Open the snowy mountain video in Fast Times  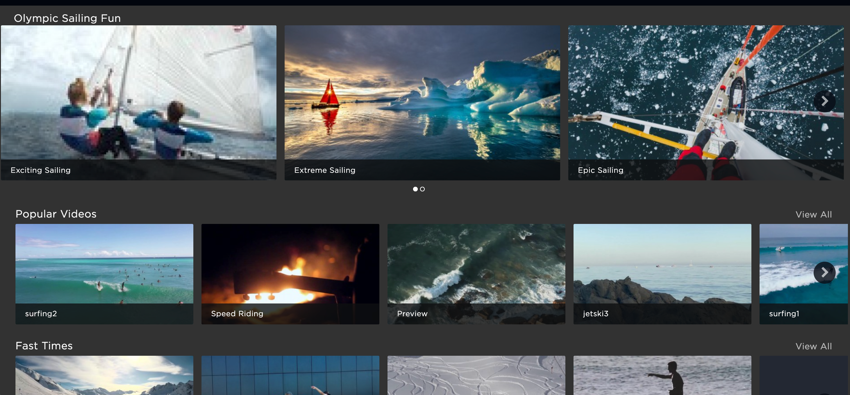pos(104,375)
